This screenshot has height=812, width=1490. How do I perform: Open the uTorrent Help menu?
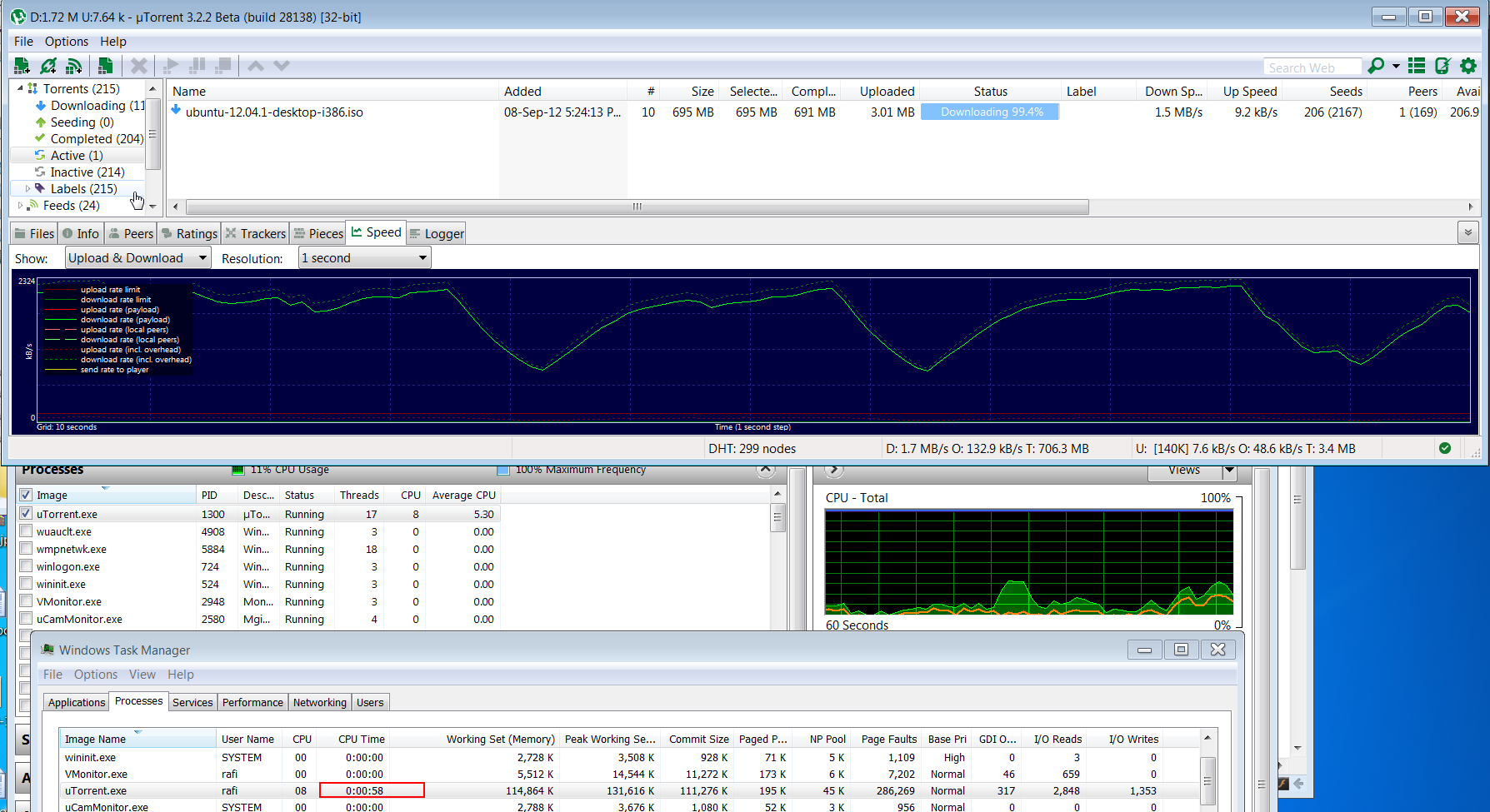point(113,42)
